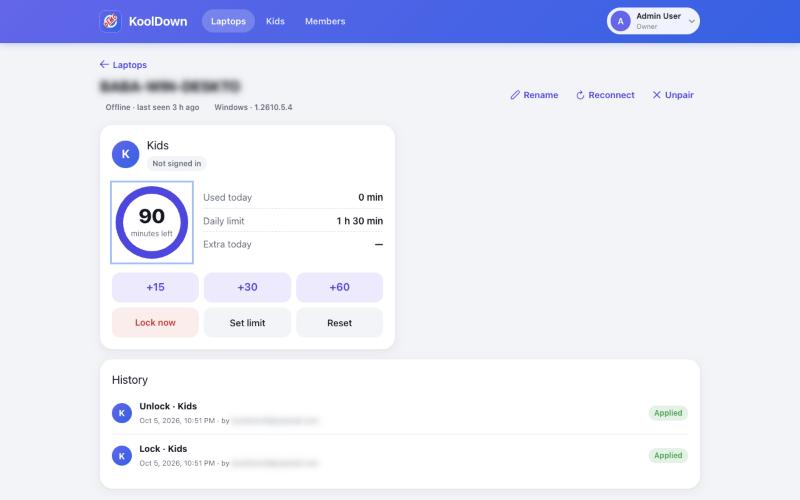Click the Admin User avatar circle
This screenshot has width=800, height=500.
coord(620,21)
